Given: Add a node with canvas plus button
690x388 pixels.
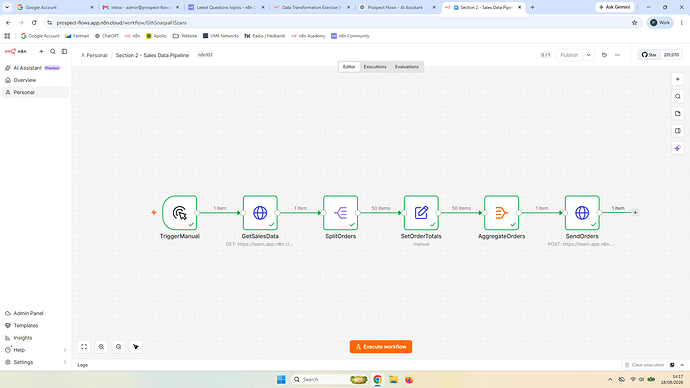Looking at the screenshot, I should 678,79.
